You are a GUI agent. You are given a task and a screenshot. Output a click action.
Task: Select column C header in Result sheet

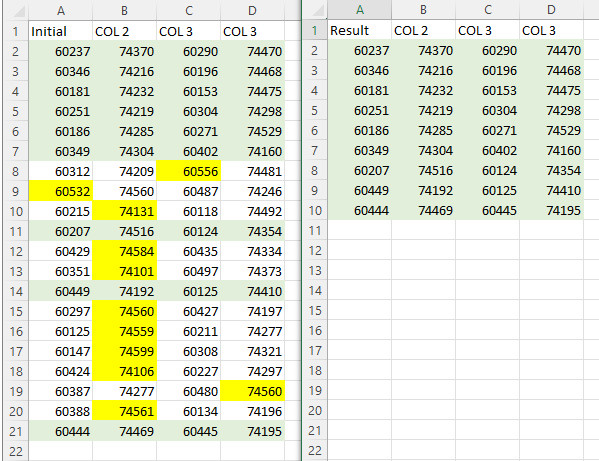487,10
